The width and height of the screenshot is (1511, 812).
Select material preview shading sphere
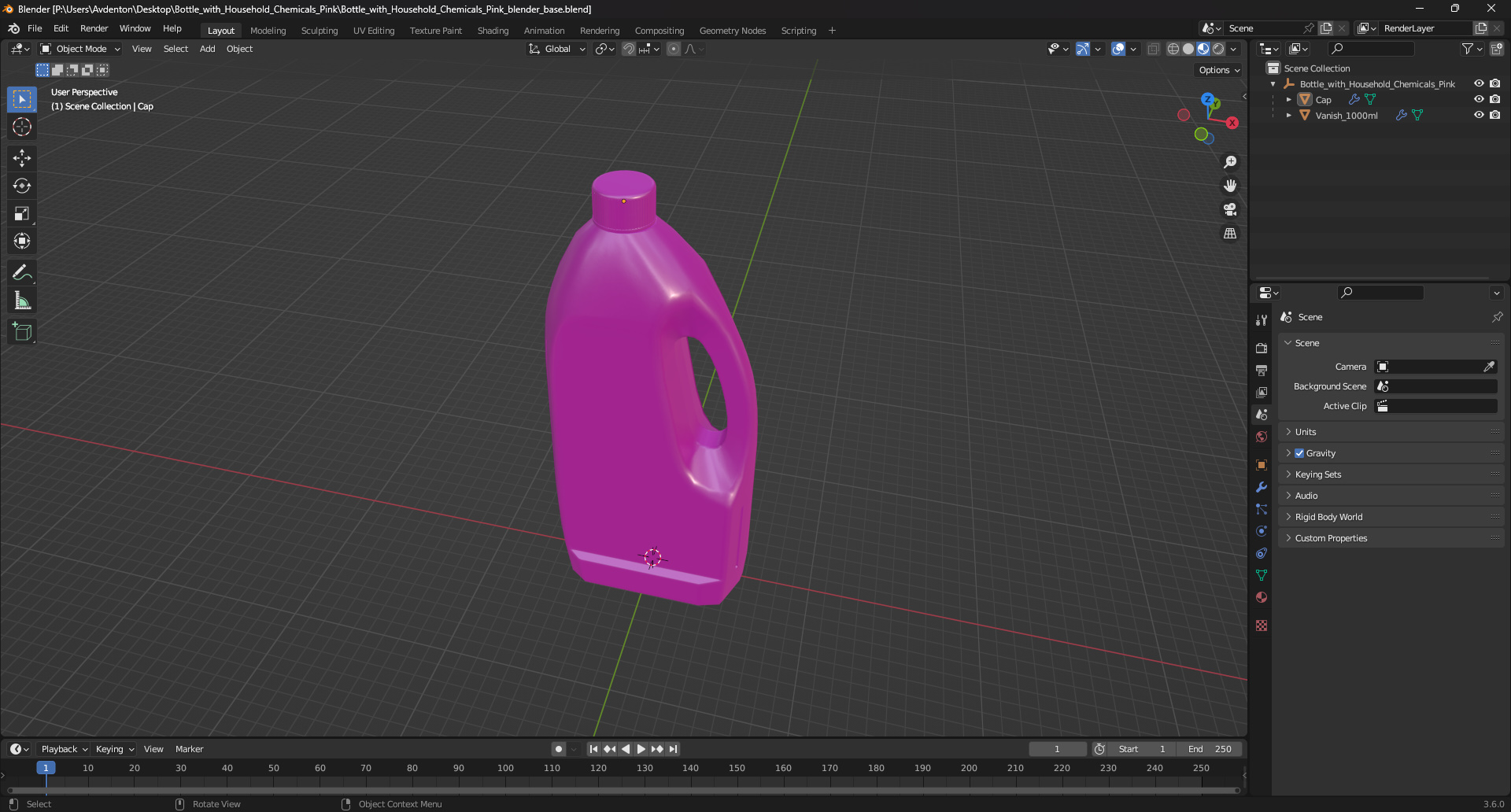coord(1203,49)
